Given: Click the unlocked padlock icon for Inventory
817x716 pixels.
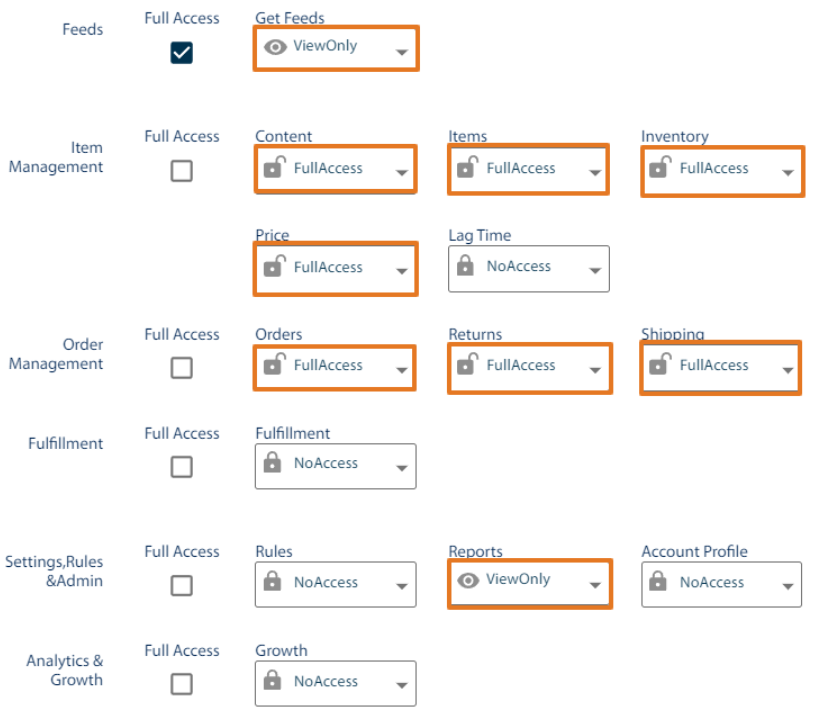Looking at the screenshot, I should click(x=661, y=170).
